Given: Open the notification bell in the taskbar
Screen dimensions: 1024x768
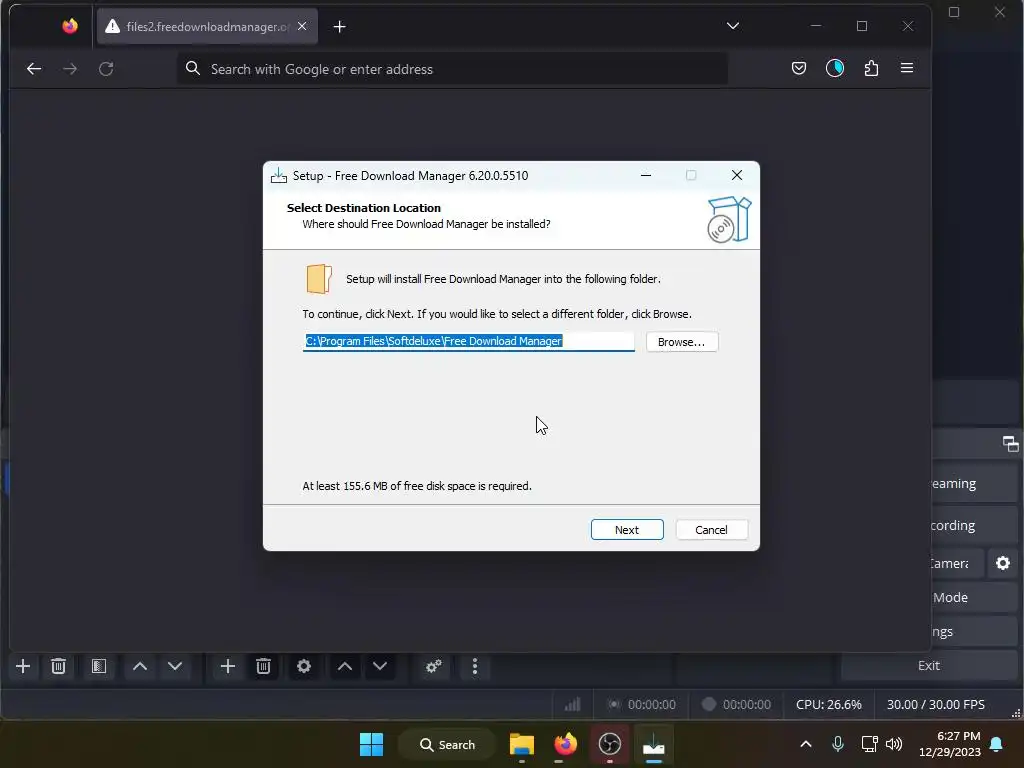Looking at the screenshot, I should 997,744.
